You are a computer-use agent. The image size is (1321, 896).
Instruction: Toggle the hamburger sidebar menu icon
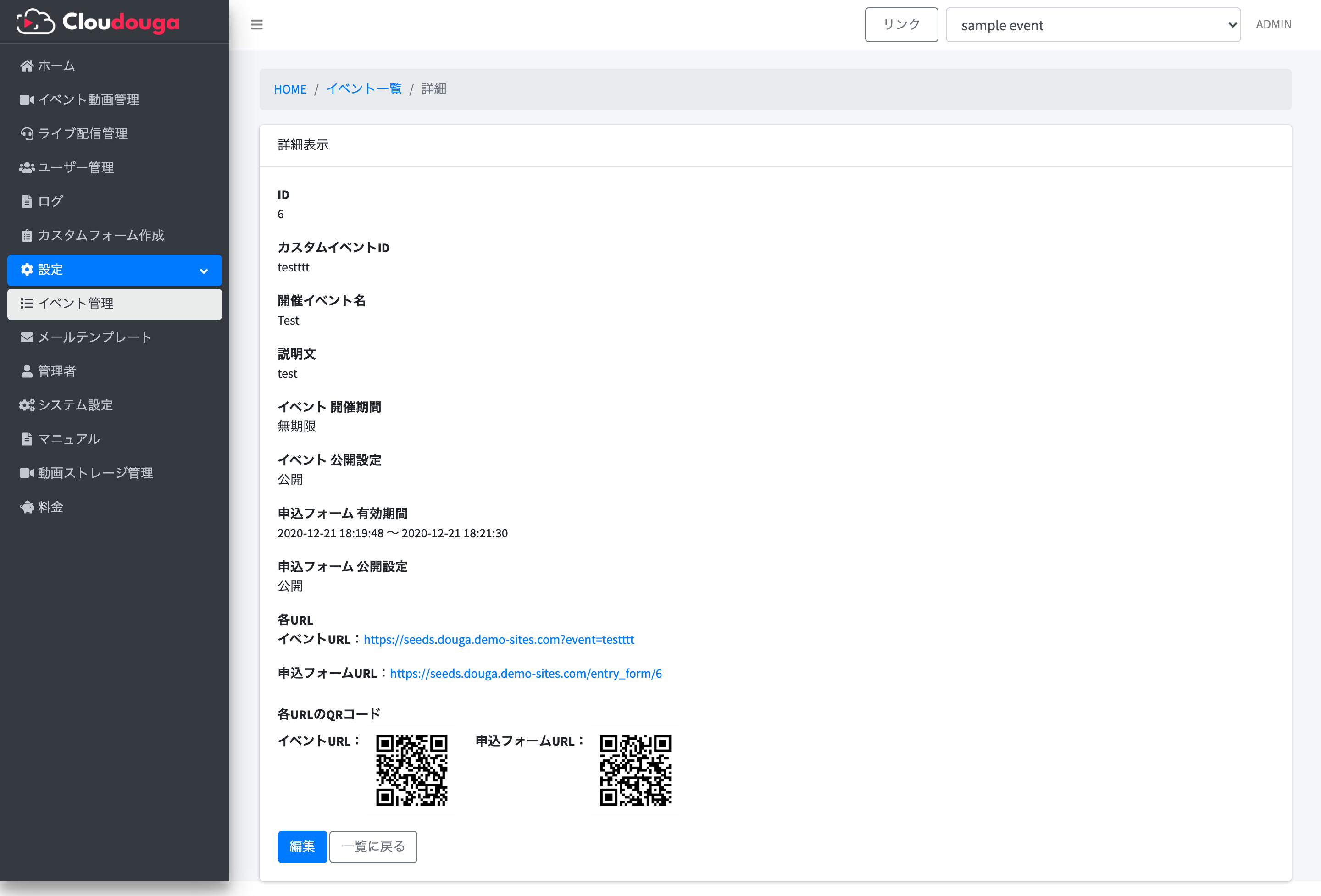click(x=257, y=24)
